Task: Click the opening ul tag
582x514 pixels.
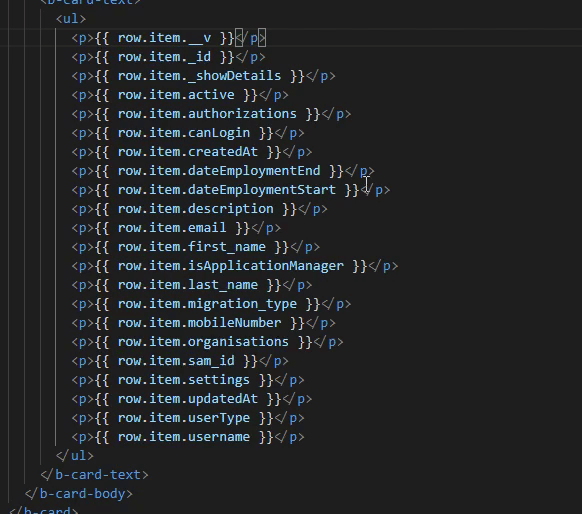Action: coord(71,19)
